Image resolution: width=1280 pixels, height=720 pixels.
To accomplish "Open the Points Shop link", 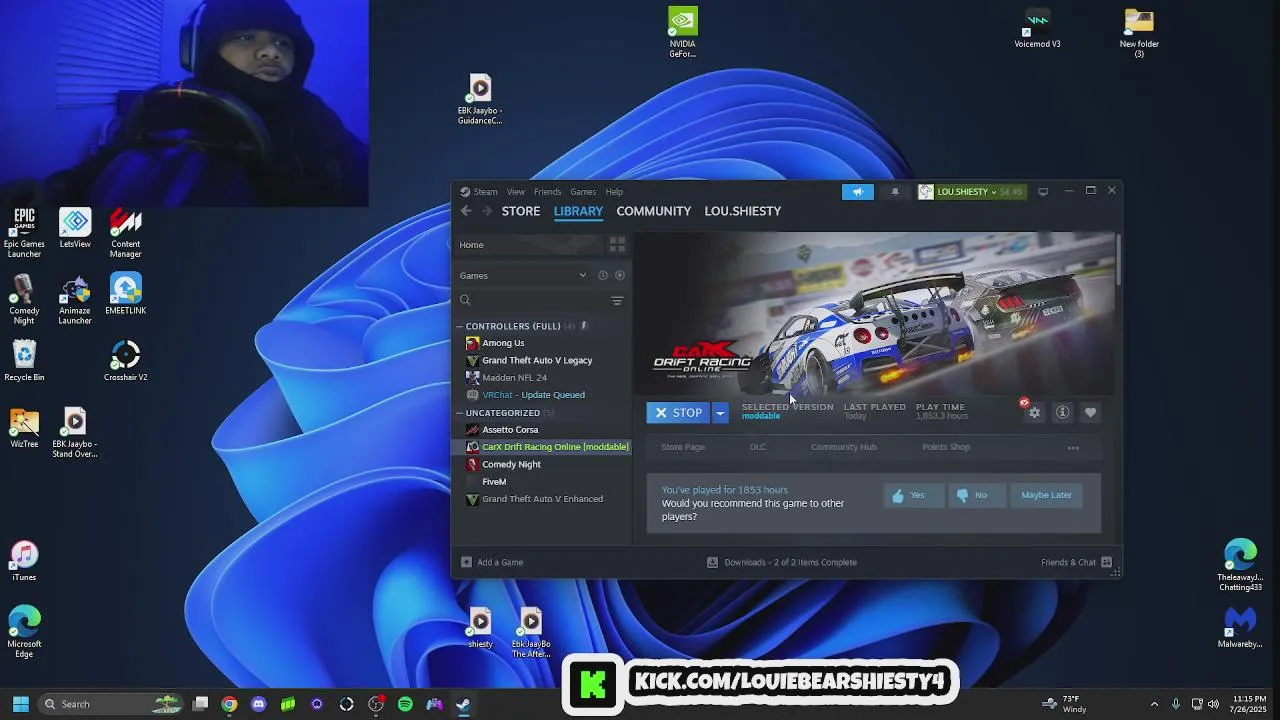I will click(x=946, y=447).
